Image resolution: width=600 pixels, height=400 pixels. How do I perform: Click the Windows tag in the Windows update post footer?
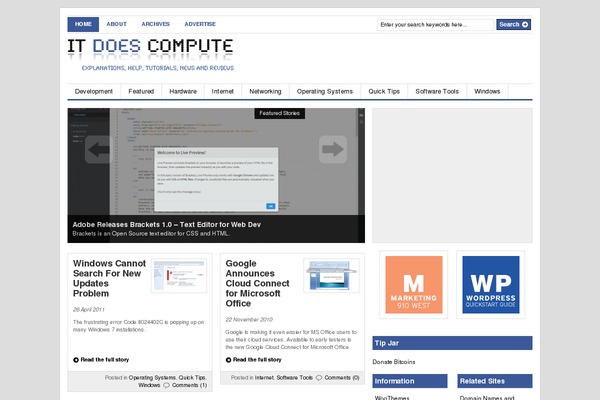click(149, 385)
